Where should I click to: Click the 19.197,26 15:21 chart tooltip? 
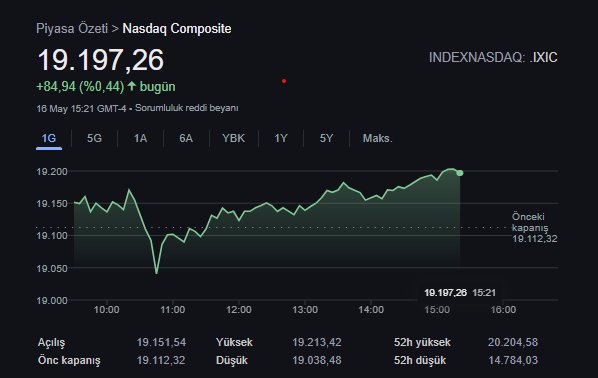(x=460, y=293)
